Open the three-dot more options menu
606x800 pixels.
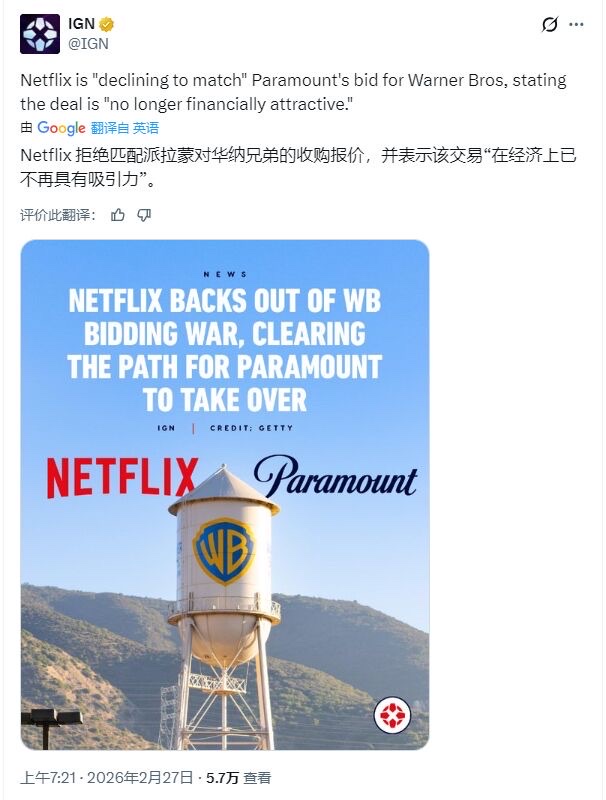pos(576,24)
